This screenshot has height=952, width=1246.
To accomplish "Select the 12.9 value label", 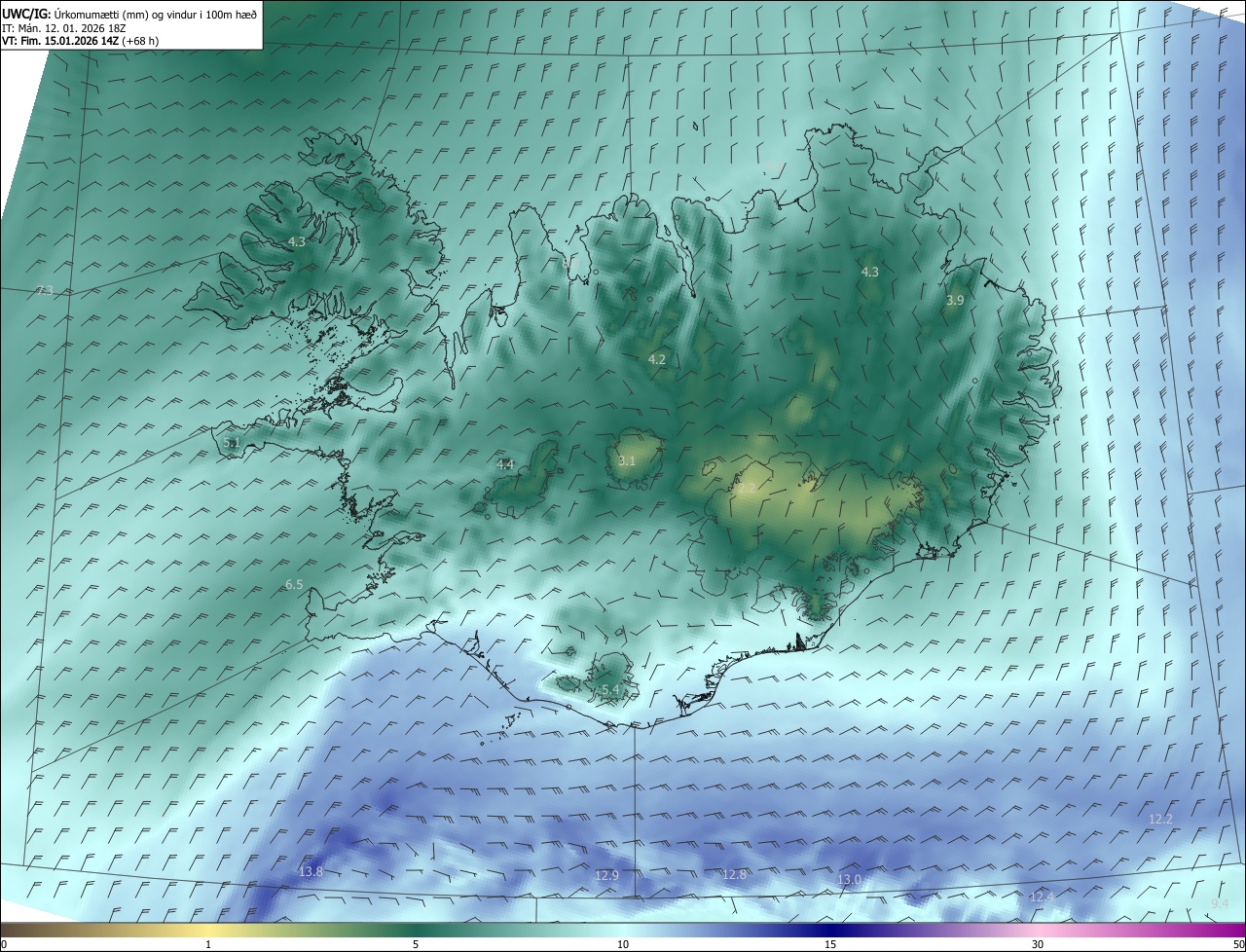I will pyautogui.click(x=606, y=876).
